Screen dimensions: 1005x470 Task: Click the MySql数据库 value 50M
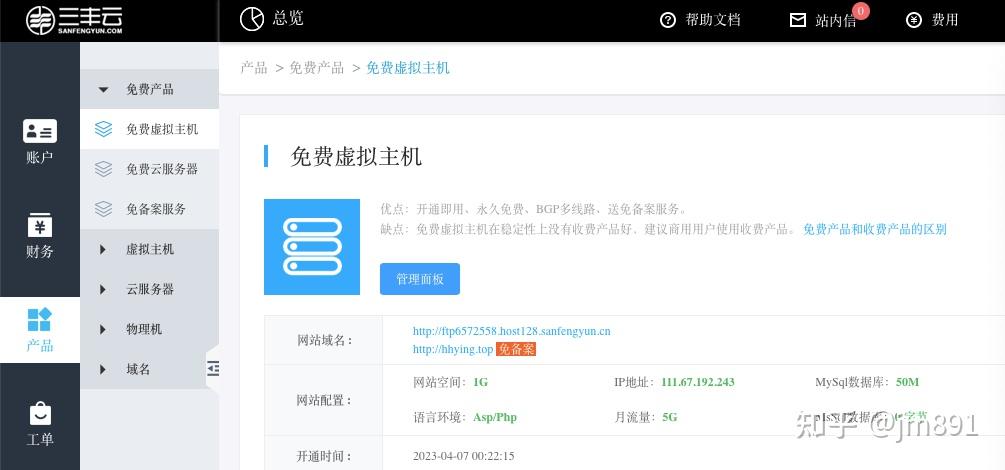(908, 382)
